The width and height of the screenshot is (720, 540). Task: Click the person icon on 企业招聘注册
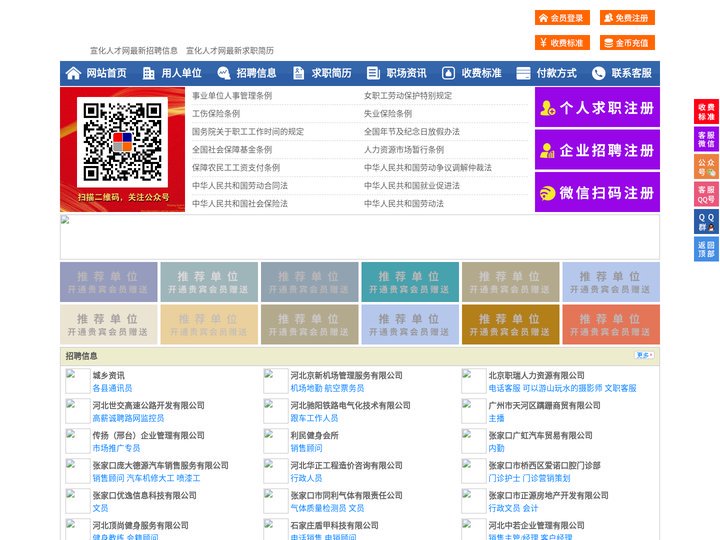[547, 150]
